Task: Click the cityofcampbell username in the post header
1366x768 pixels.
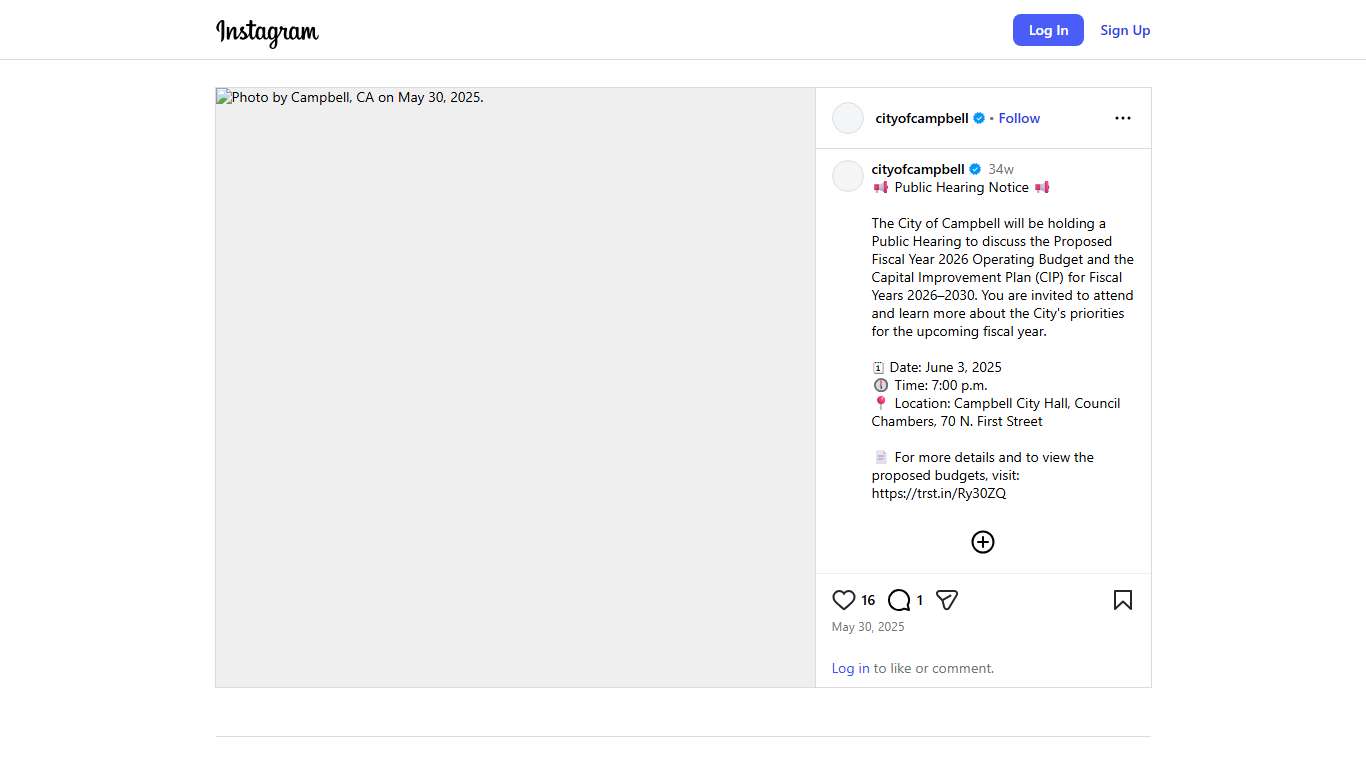Action: coord(921,118)
